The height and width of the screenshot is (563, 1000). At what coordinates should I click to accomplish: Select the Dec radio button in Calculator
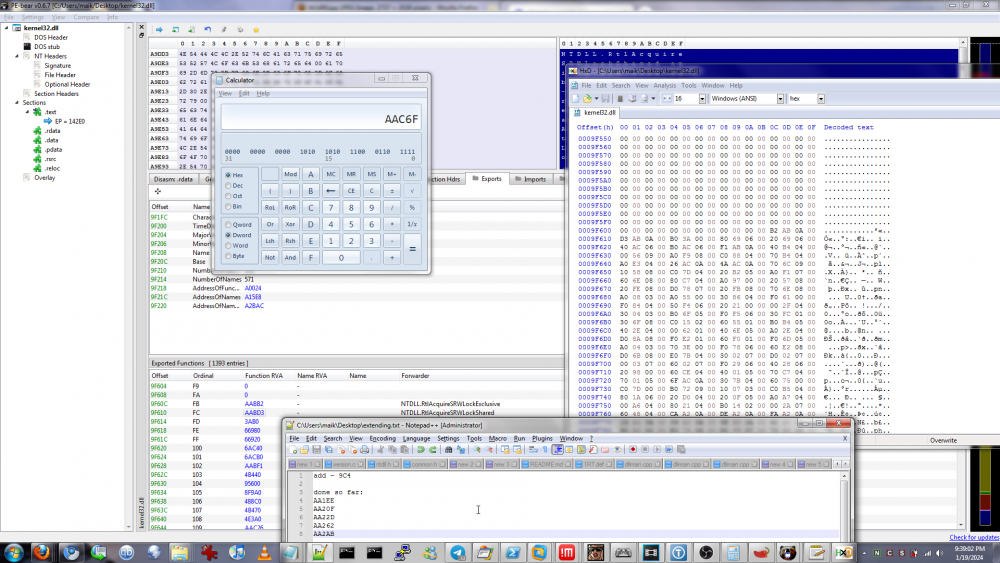click(x=229, y=185)
